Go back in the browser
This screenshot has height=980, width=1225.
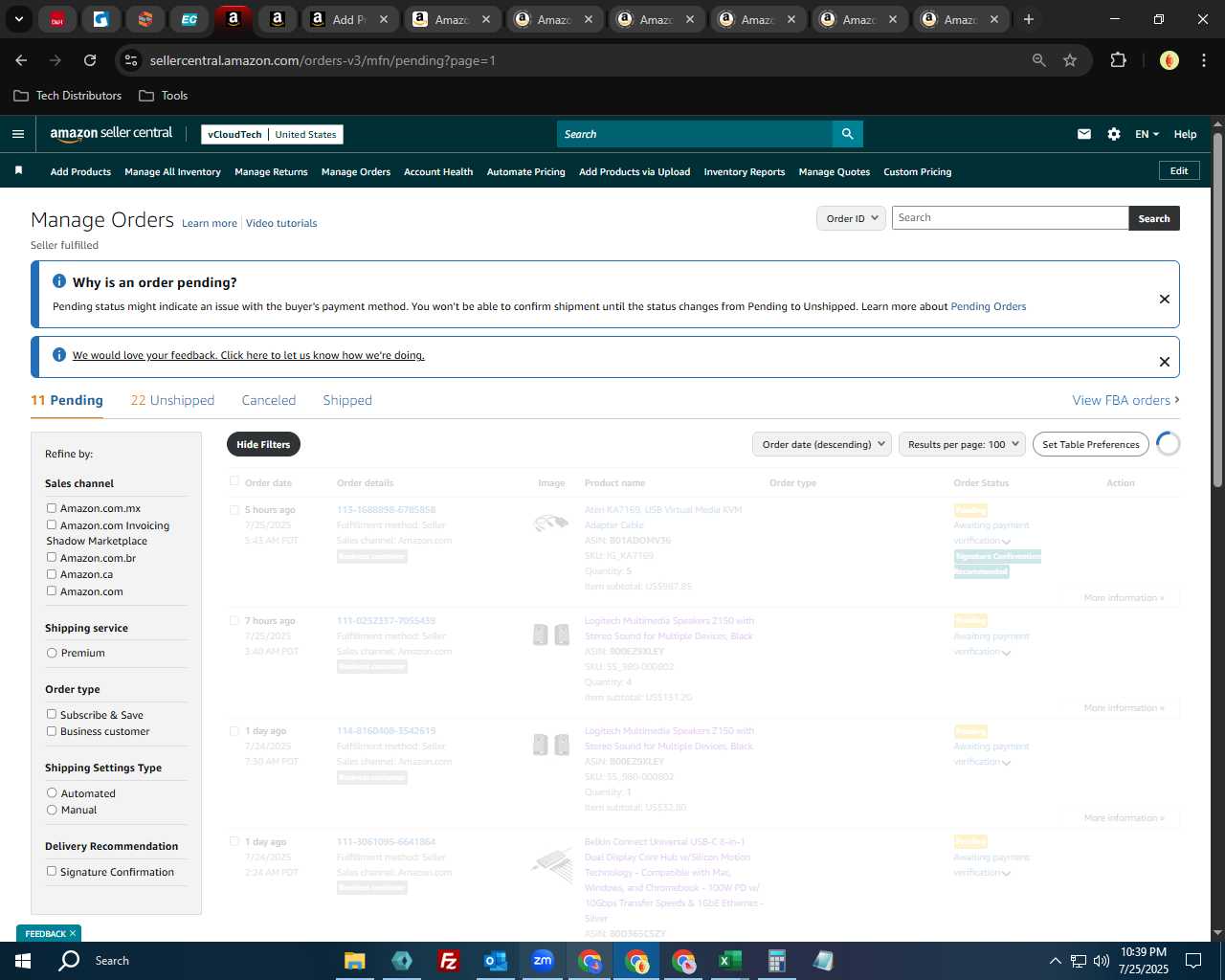[21, 60]
